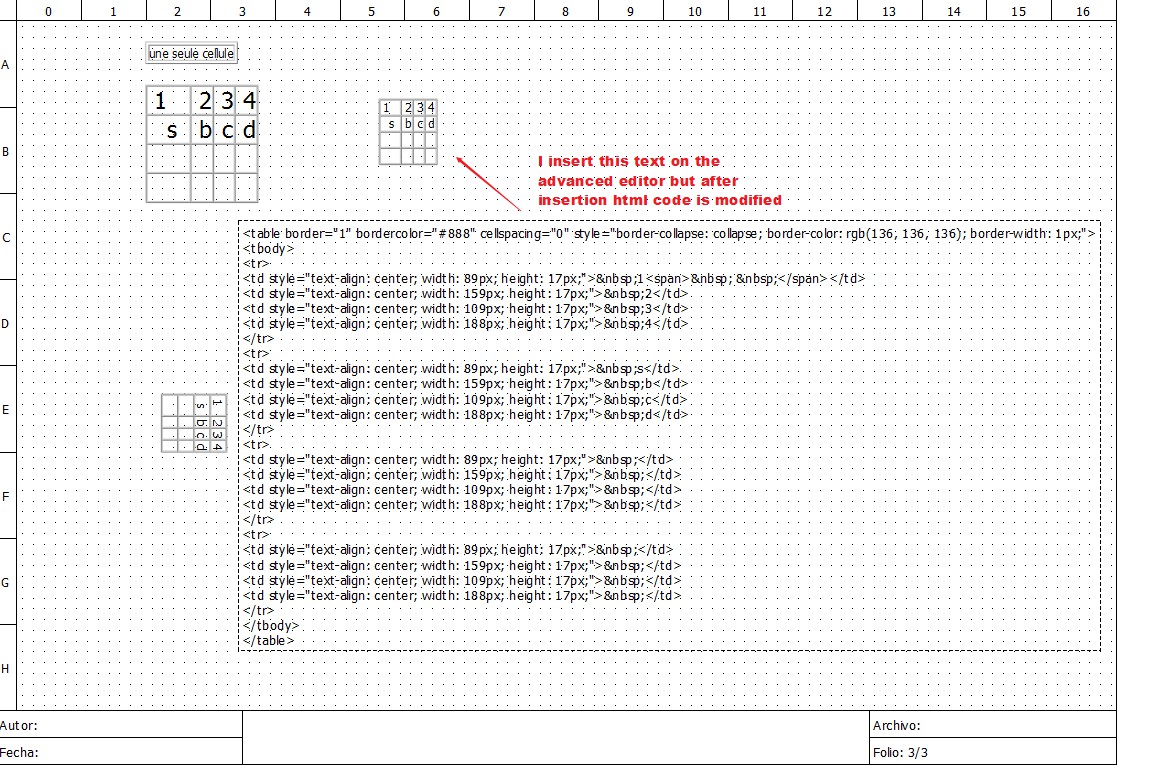Click the closing "</table>" line in text box
This screenshot has height=782, width=1173.
click(268, 640)
